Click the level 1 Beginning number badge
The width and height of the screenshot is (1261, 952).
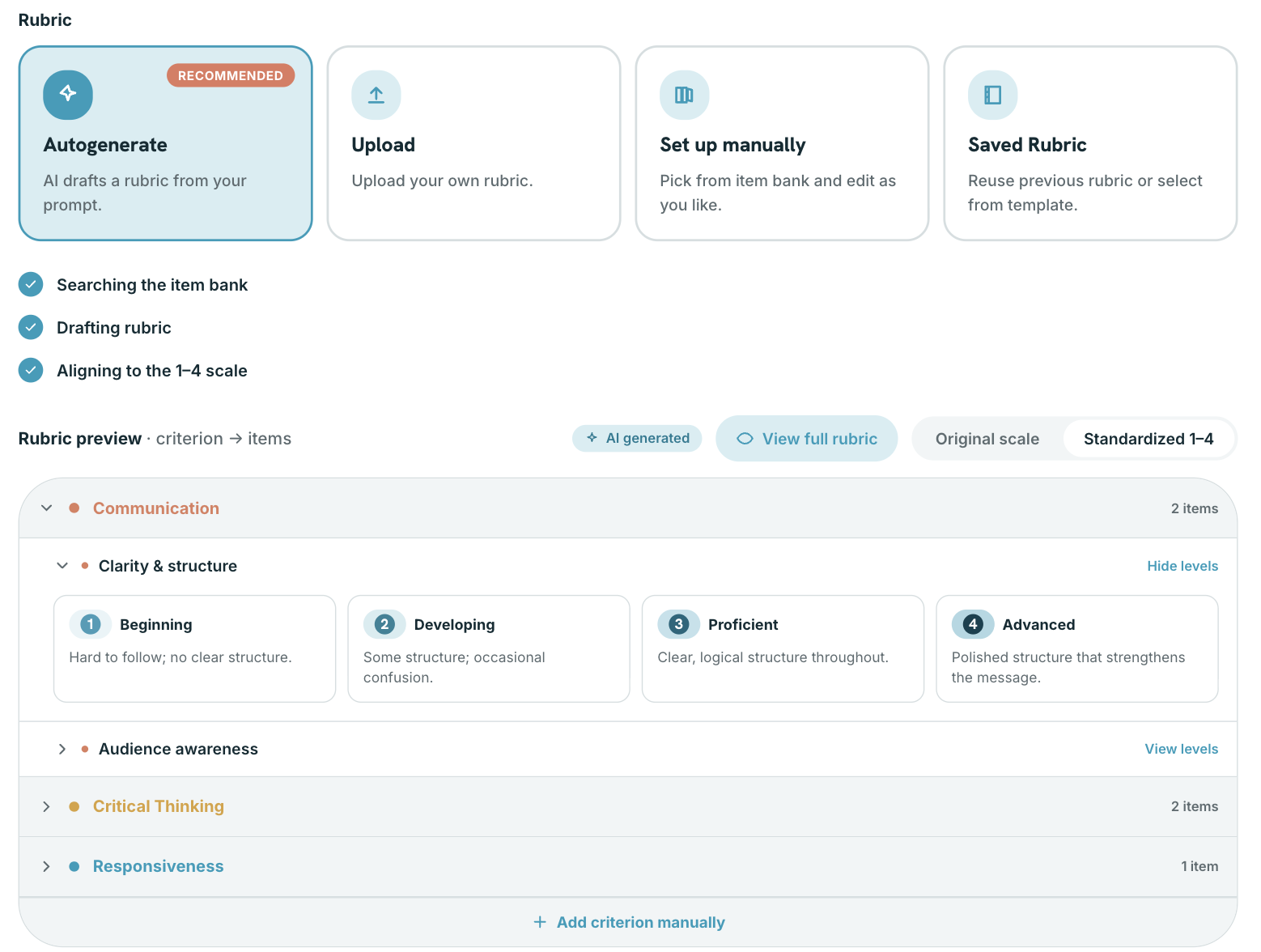(x=91, y=624)
